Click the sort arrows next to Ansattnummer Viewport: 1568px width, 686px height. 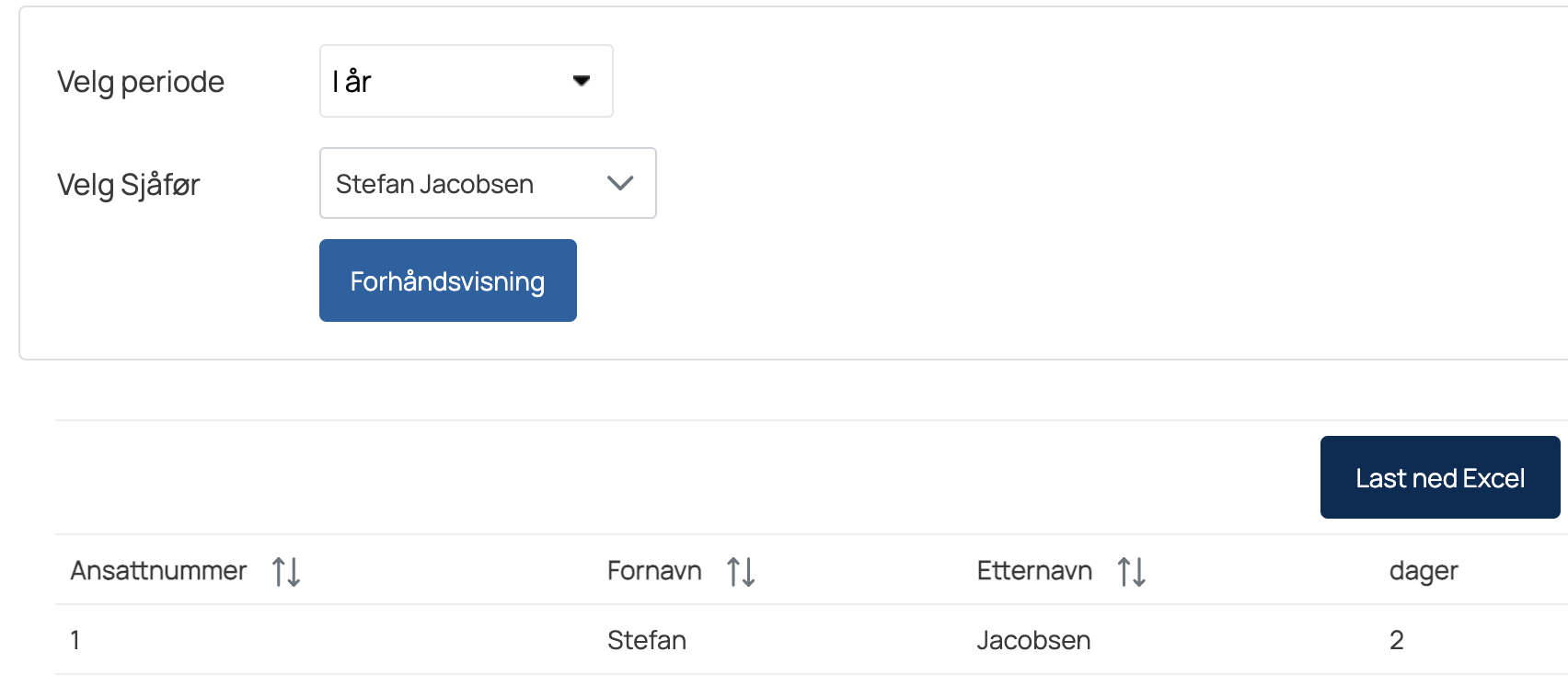pos(286,571)
